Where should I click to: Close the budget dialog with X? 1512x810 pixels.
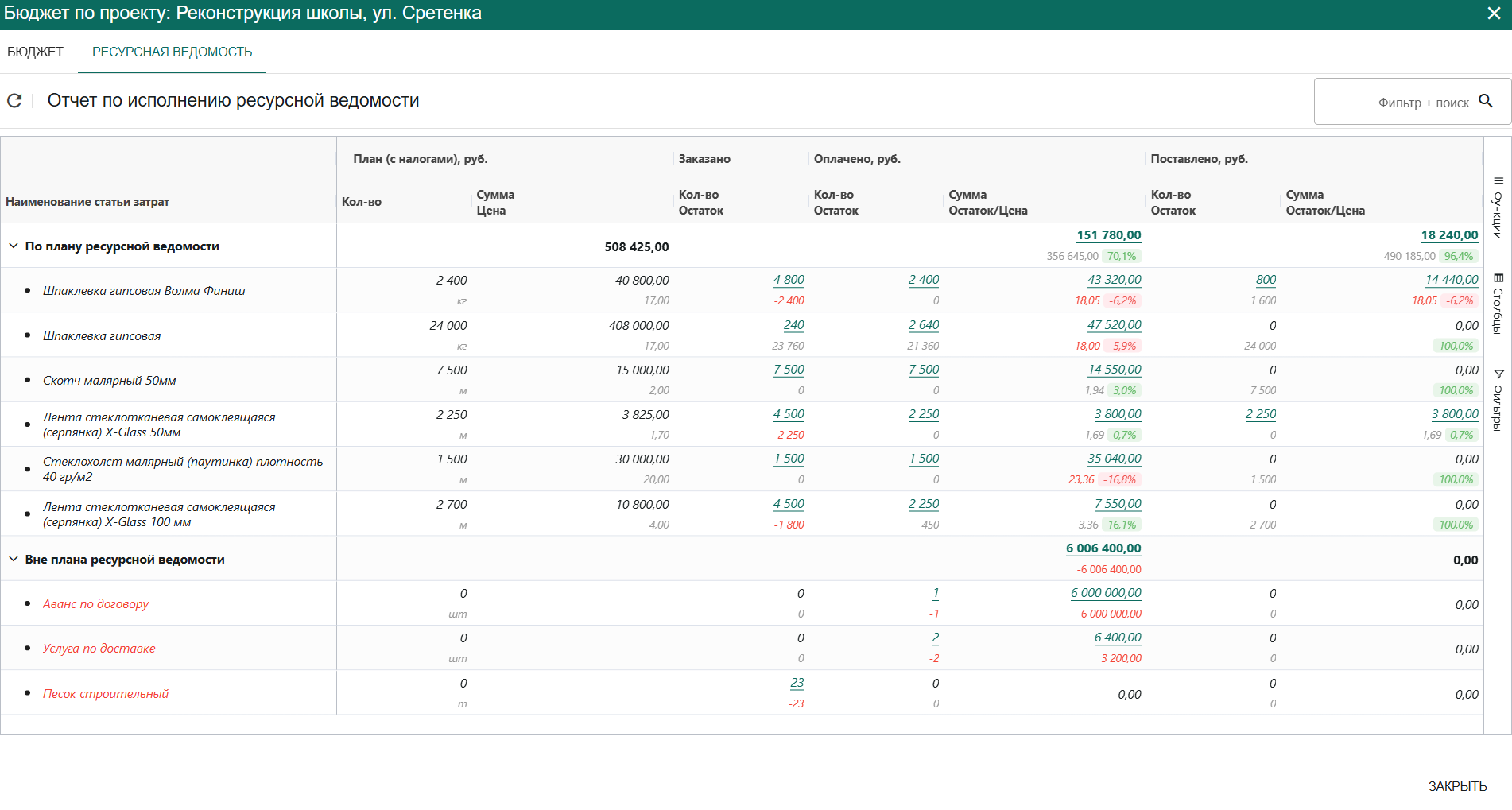(x=1494, y=14)
